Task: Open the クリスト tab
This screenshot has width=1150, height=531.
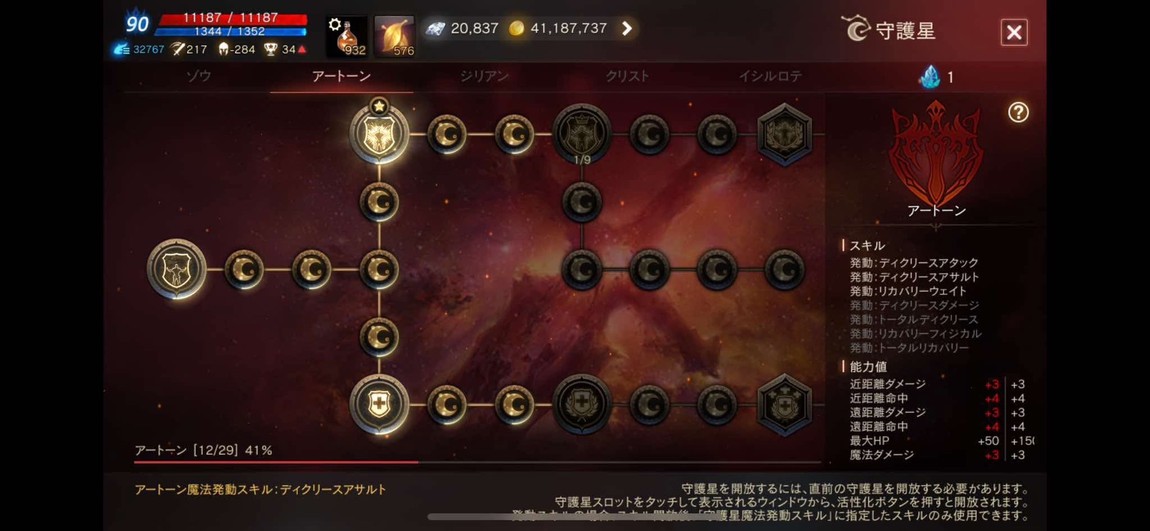Action: 627,76
